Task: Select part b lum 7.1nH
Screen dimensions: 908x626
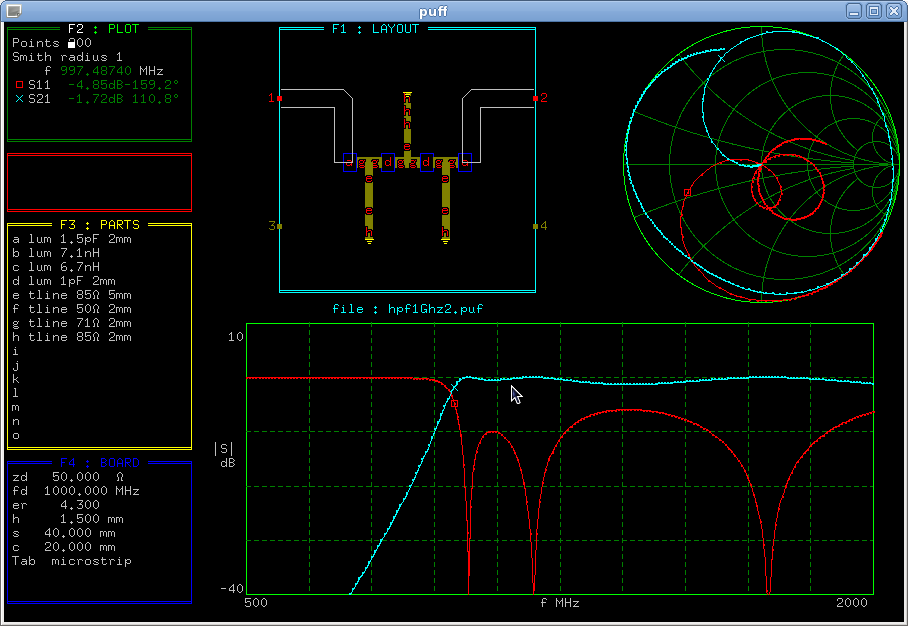Action: pos(56,253)
